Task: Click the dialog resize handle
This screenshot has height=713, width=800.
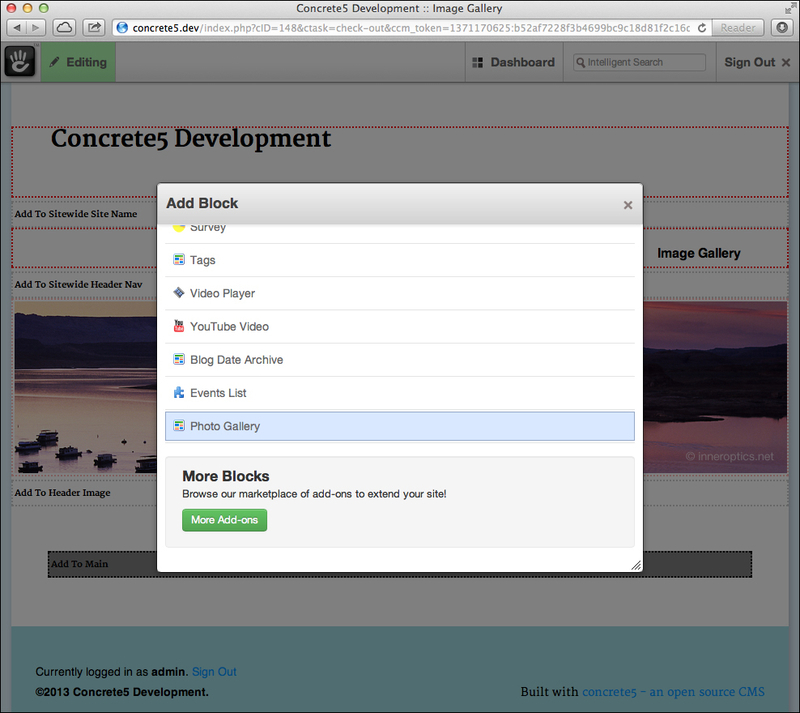Action: 636,565
